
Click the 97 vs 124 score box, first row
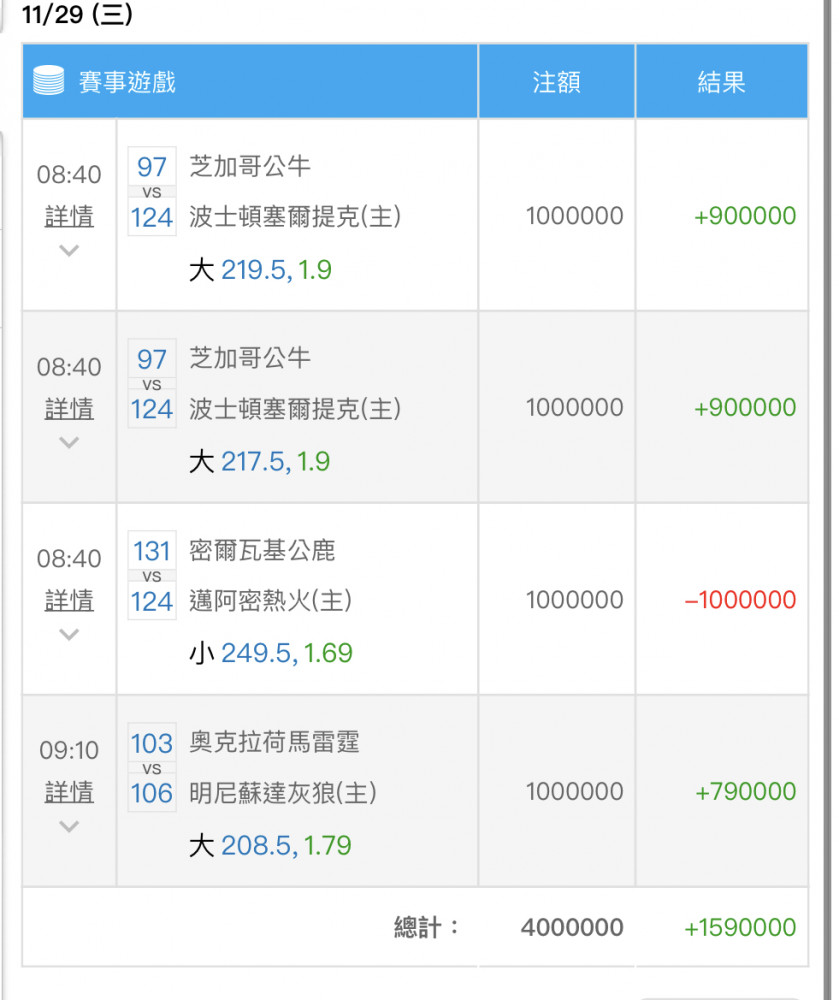point(152,192)
